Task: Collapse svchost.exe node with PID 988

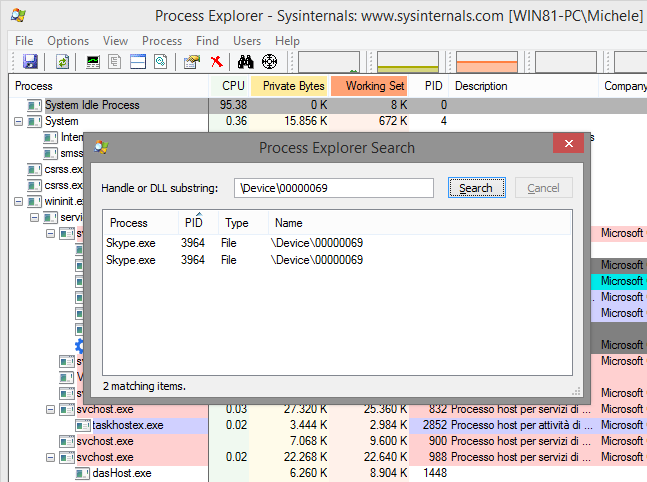Action: (x=50, y=458)
